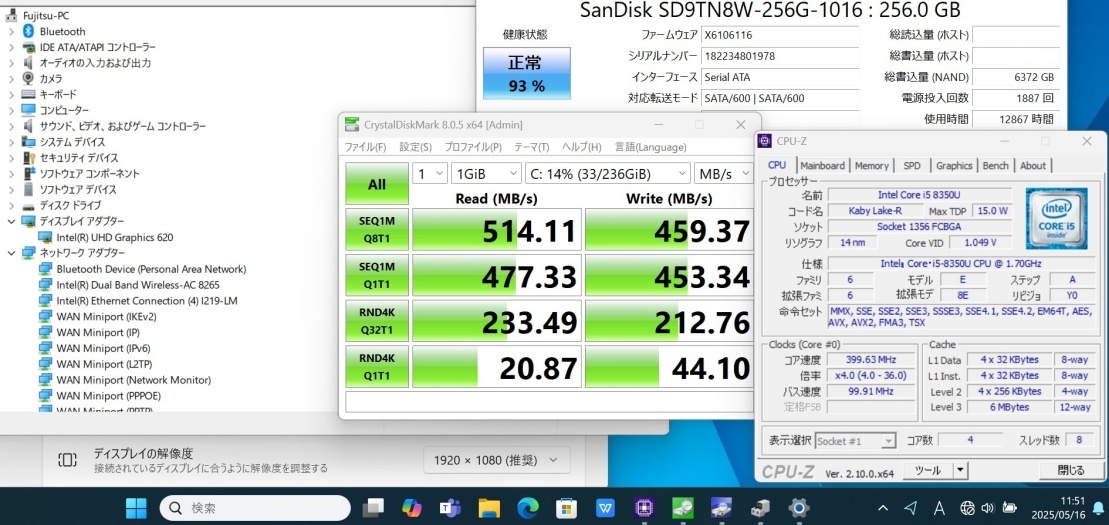Open 言語(Language) menu in CrystalDiskMark
This screenshot has height=525, width=1109.
[650, 147]
